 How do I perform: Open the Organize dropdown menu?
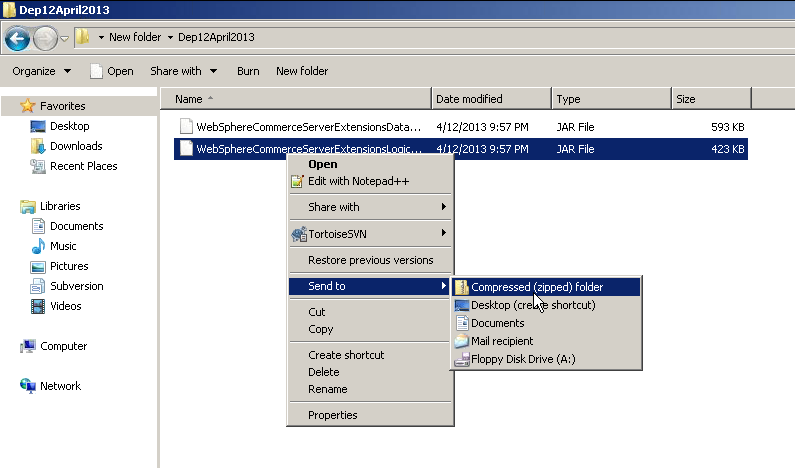click(41, 71)
